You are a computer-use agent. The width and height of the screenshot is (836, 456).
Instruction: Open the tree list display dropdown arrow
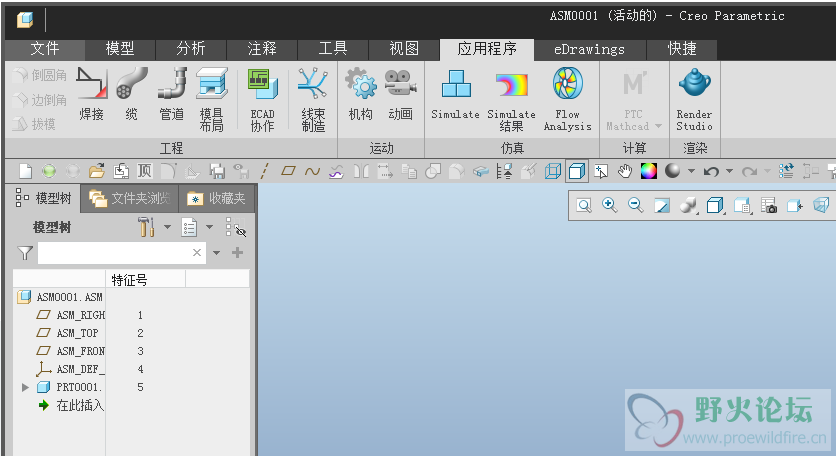click(210, 227)
